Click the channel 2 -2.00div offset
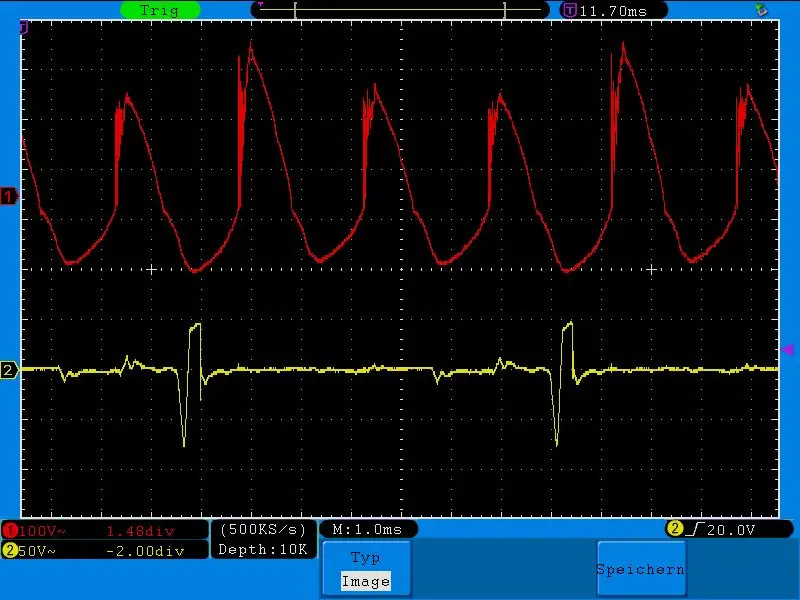The image size is (800, 600). tap(145, 550)
